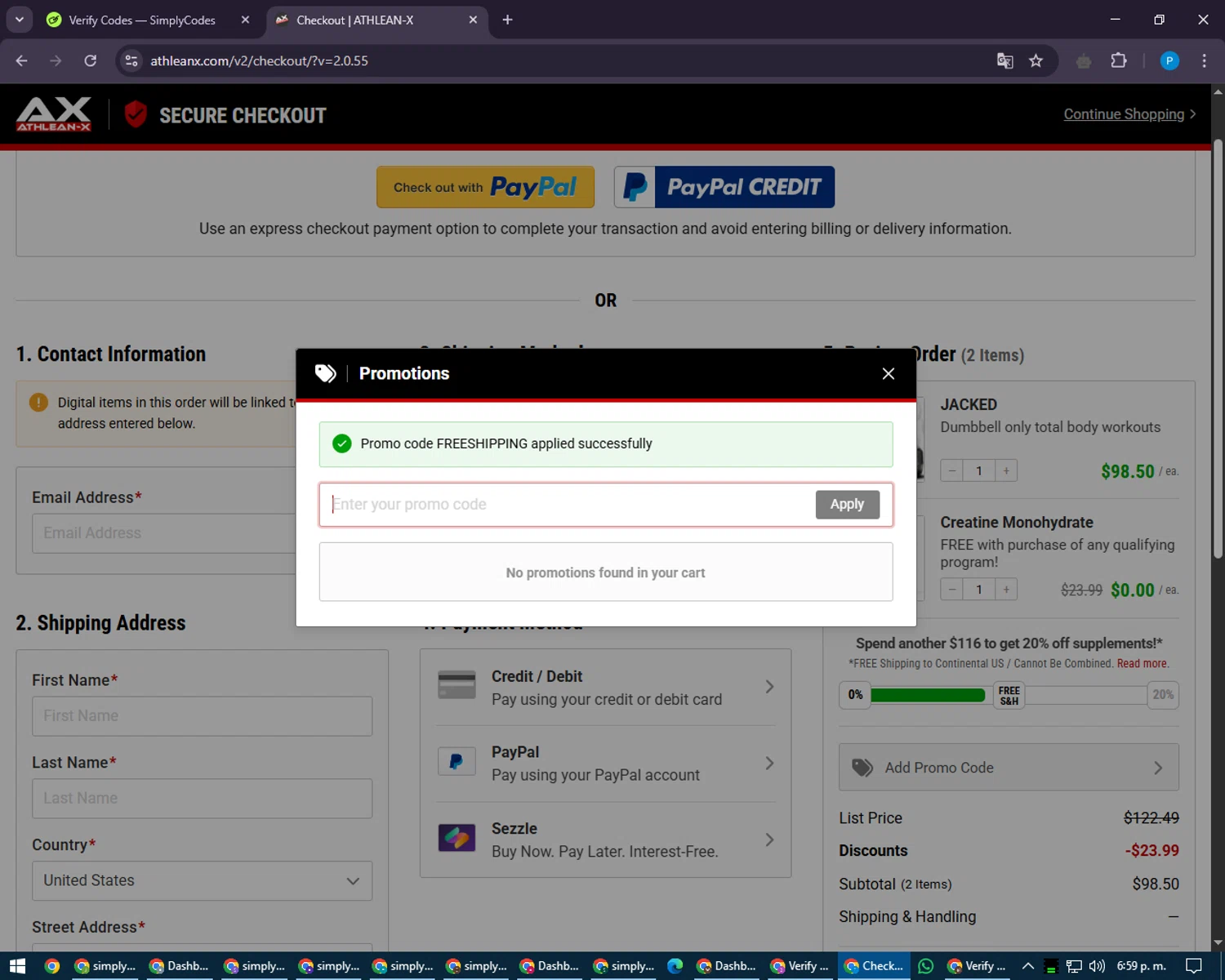Open the Extensions puzzle icon

1119,60
